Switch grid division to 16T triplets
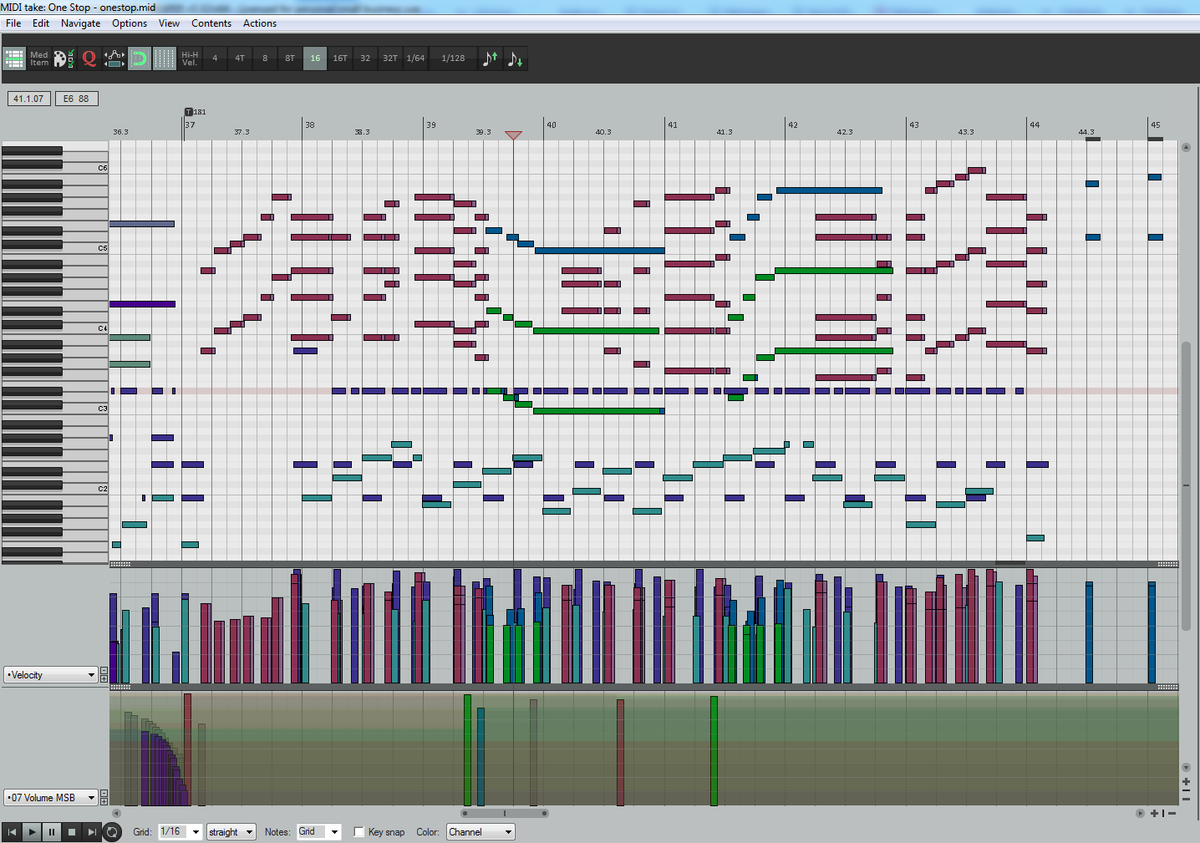The image size is (1200, 843). pyautogui.click(x=339, y=58)
